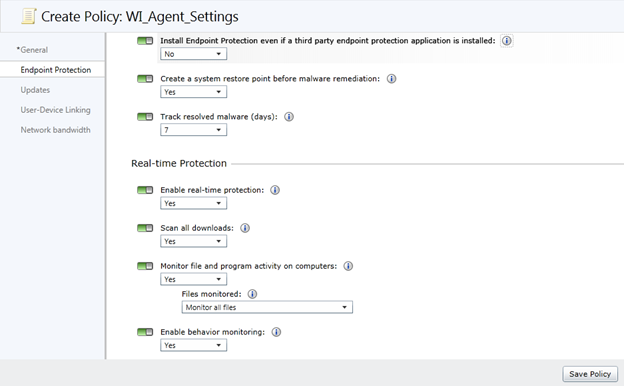Toggle the Enable behavior monitoring switch

[x=145, y=332]
